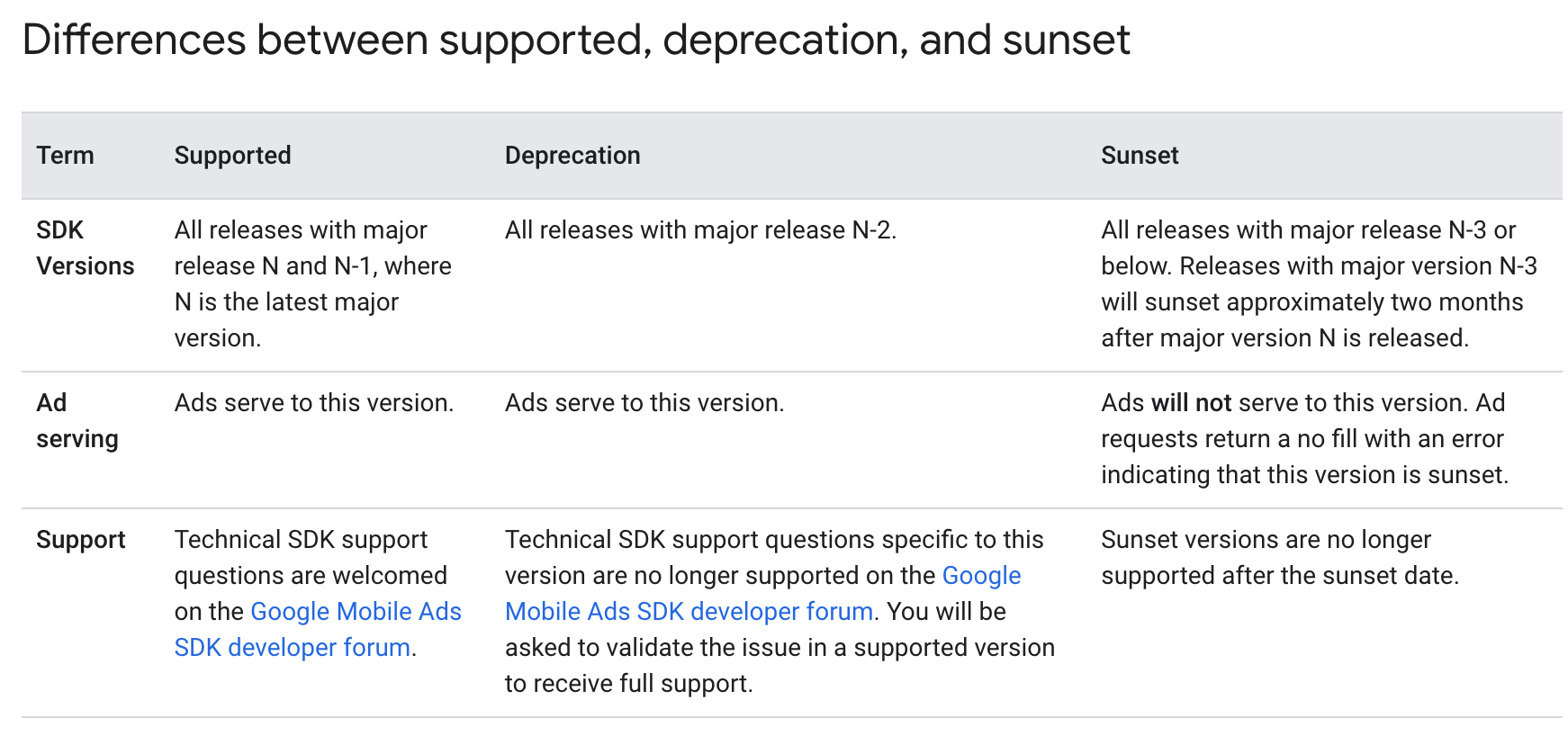1568x745 pixels.
Task: Click the 'All releases with major release N-2' cell
Action: click(700, 230)
